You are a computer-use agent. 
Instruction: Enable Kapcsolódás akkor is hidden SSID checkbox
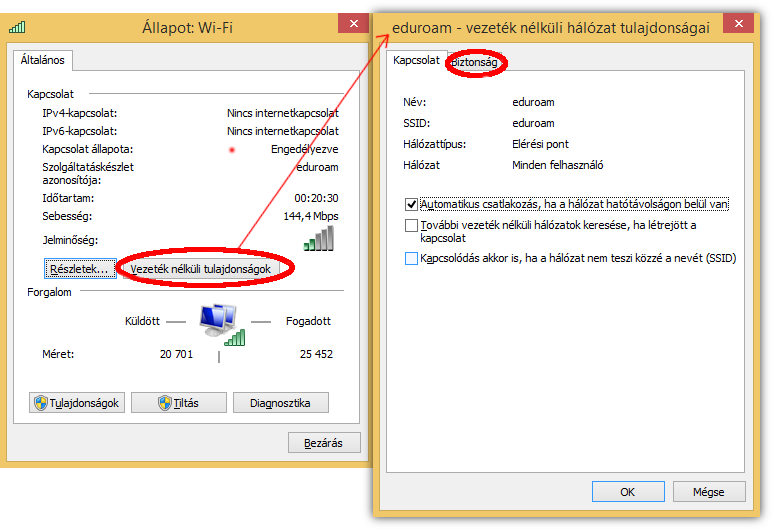pos(411,258)
